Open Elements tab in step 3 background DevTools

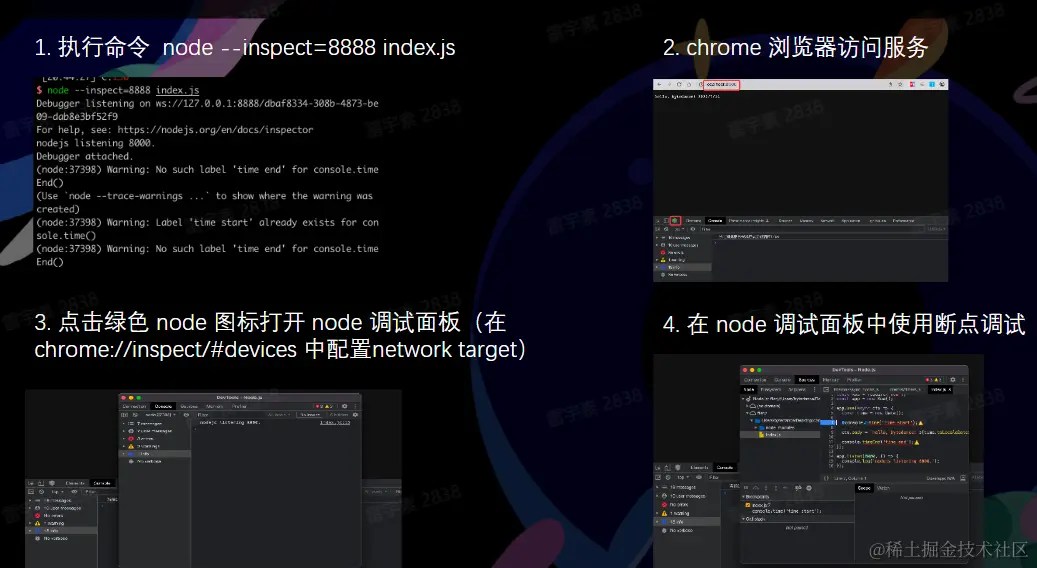click(x=75, y=483)
